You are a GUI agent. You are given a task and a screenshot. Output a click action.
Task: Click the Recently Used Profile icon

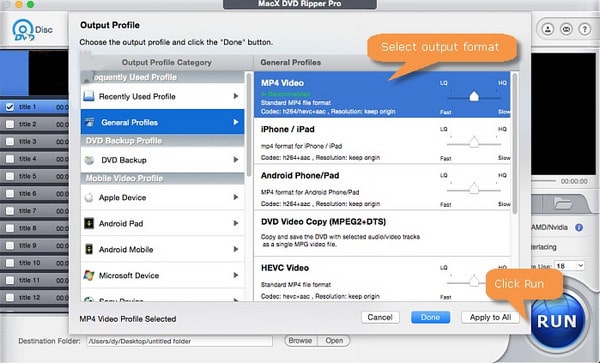89,96
